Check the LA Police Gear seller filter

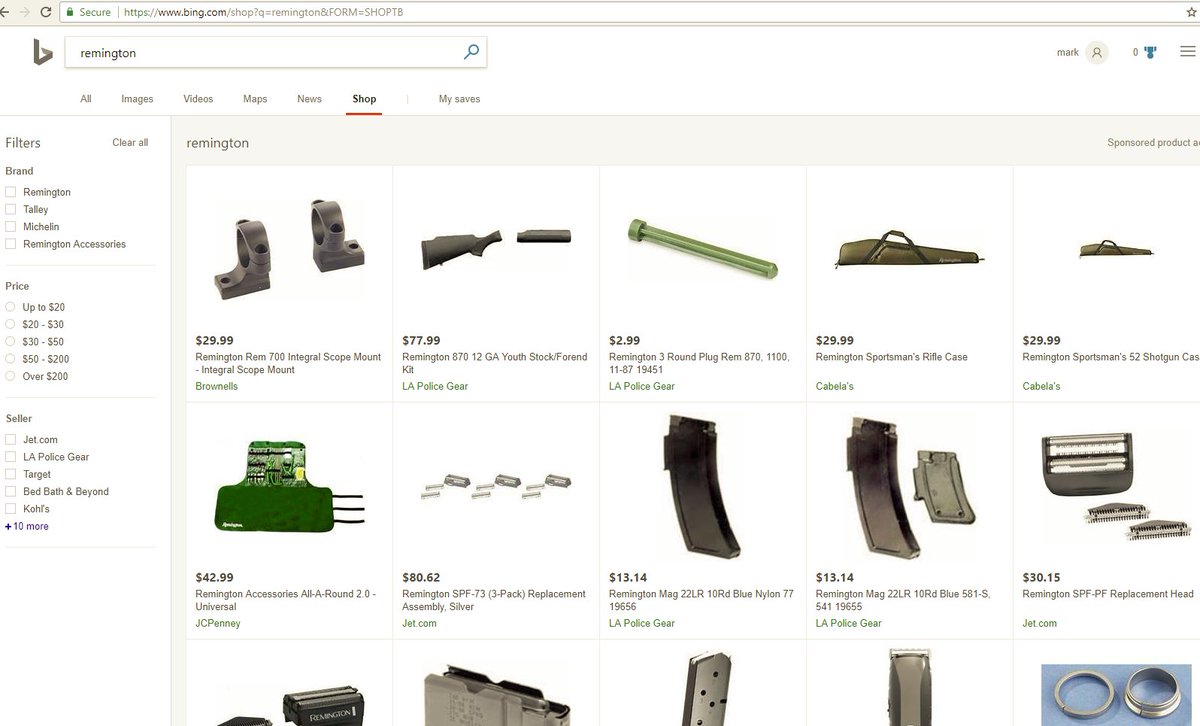coord(10,457)
